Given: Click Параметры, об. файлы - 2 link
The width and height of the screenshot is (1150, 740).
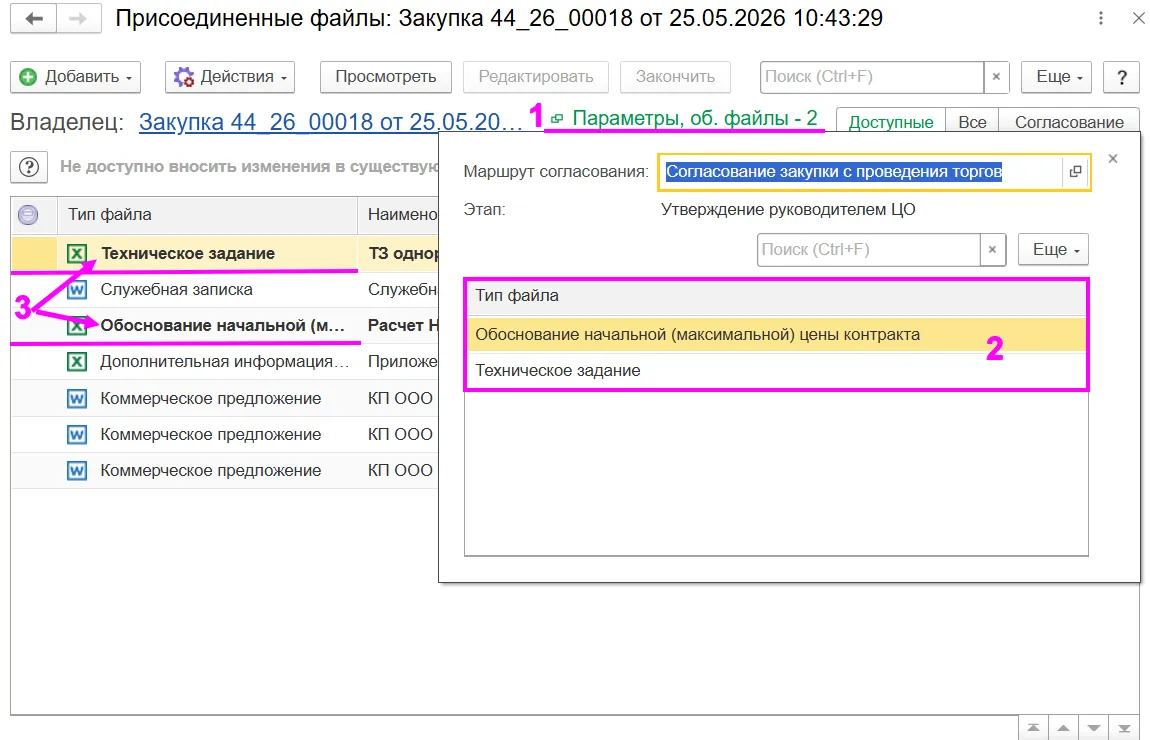Looking at the screenshot, I should coord(694,118).
